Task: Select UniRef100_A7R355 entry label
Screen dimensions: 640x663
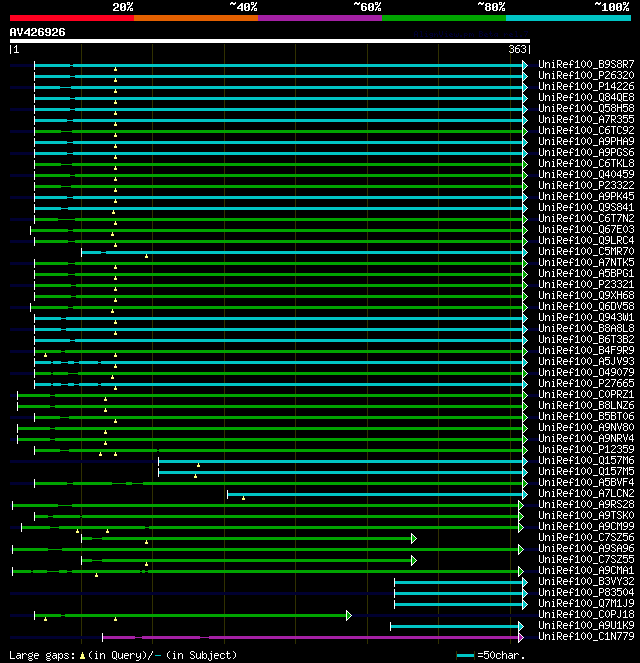Action: [586, 119]
